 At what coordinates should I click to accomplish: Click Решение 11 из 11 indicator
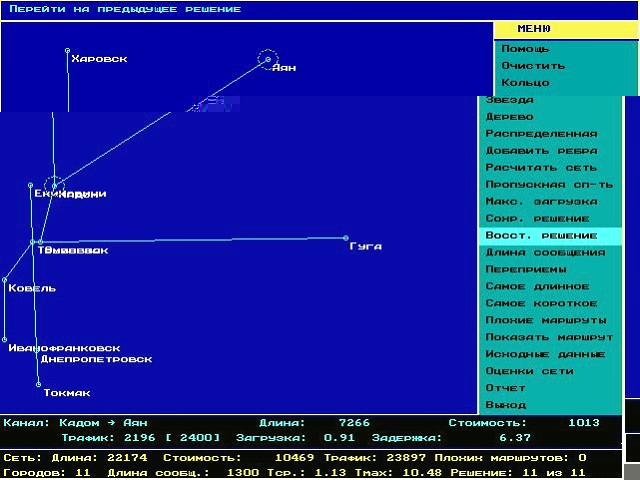(519, 473)
